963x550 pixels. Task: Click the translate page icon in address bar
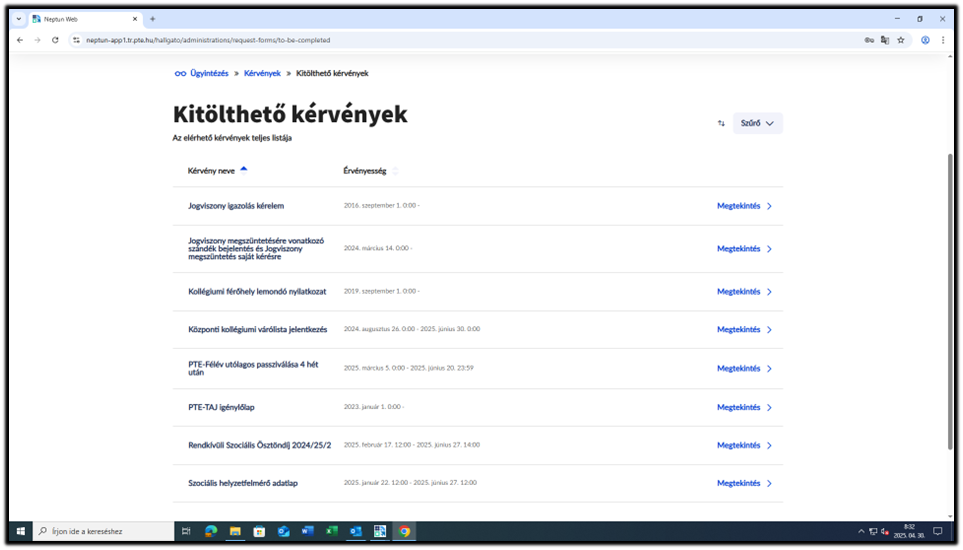(885, 40)
